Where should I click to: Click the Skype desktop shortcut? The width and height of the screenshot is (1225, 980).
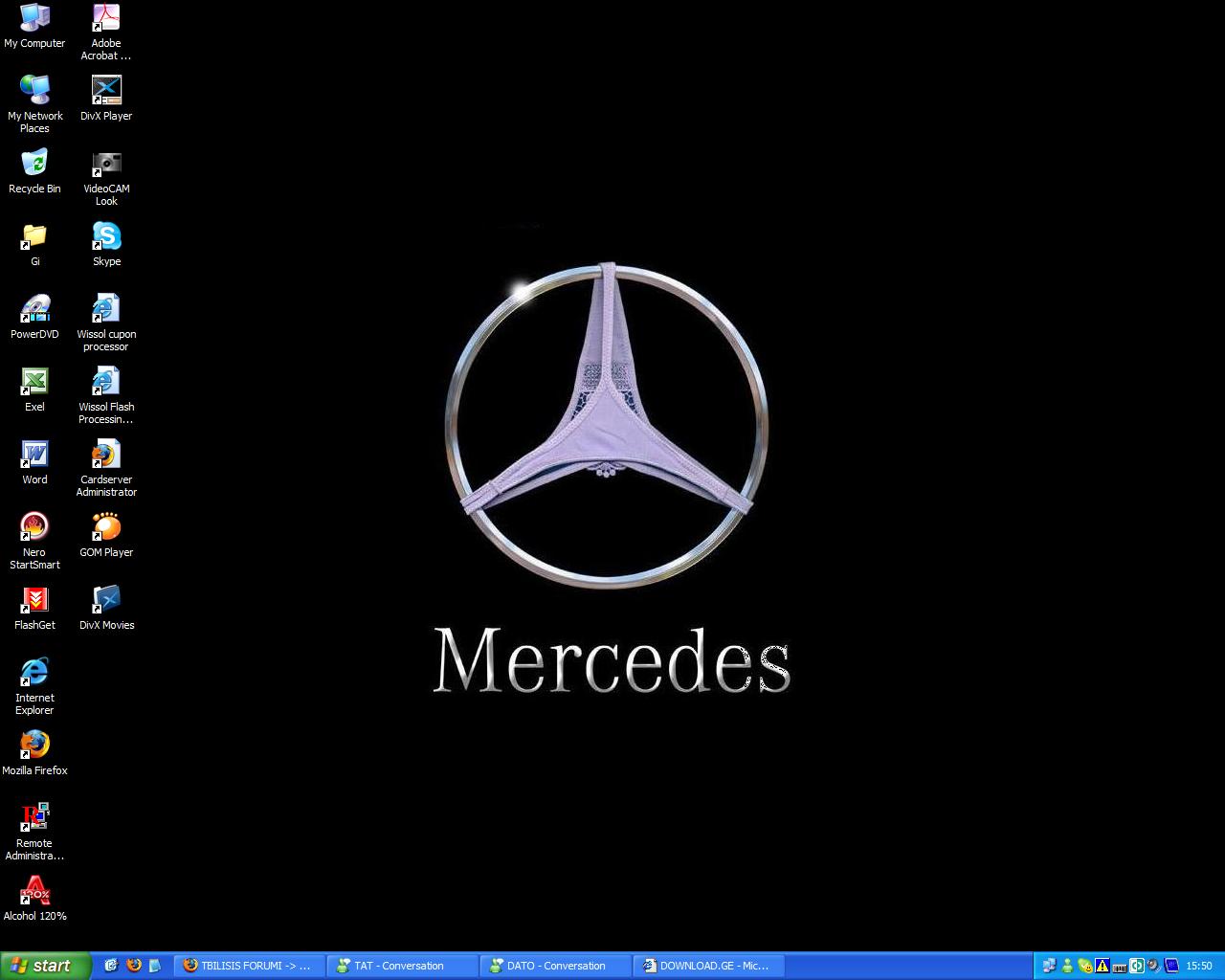click(106, 244)
